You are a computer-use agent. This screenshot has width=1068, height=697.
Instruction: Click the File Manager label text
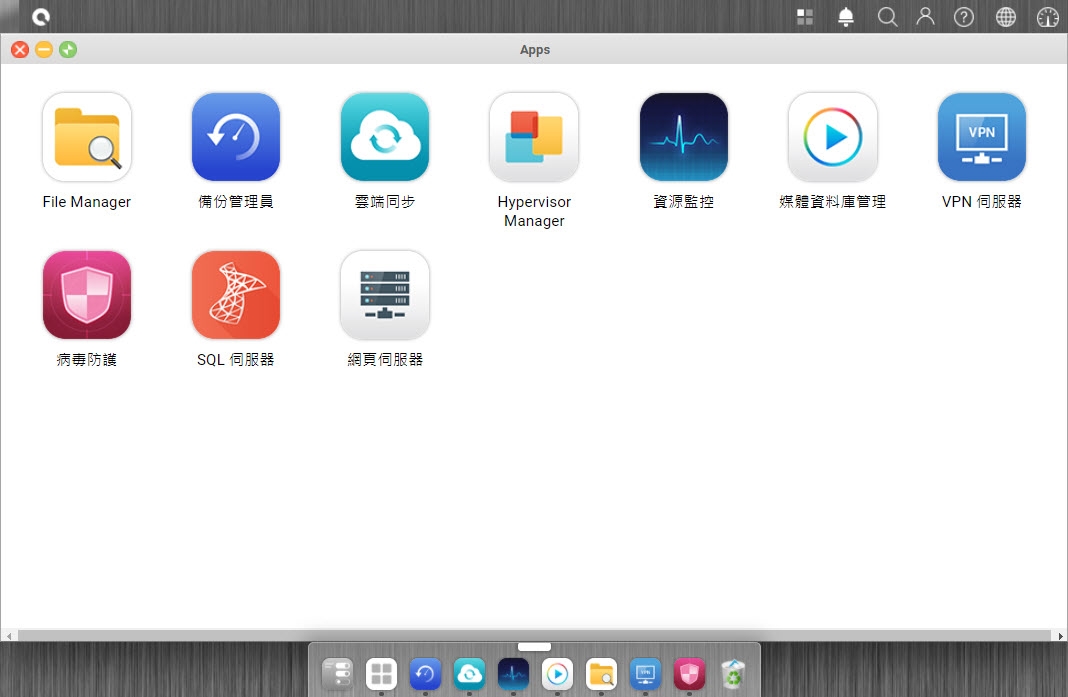[87, 202]
